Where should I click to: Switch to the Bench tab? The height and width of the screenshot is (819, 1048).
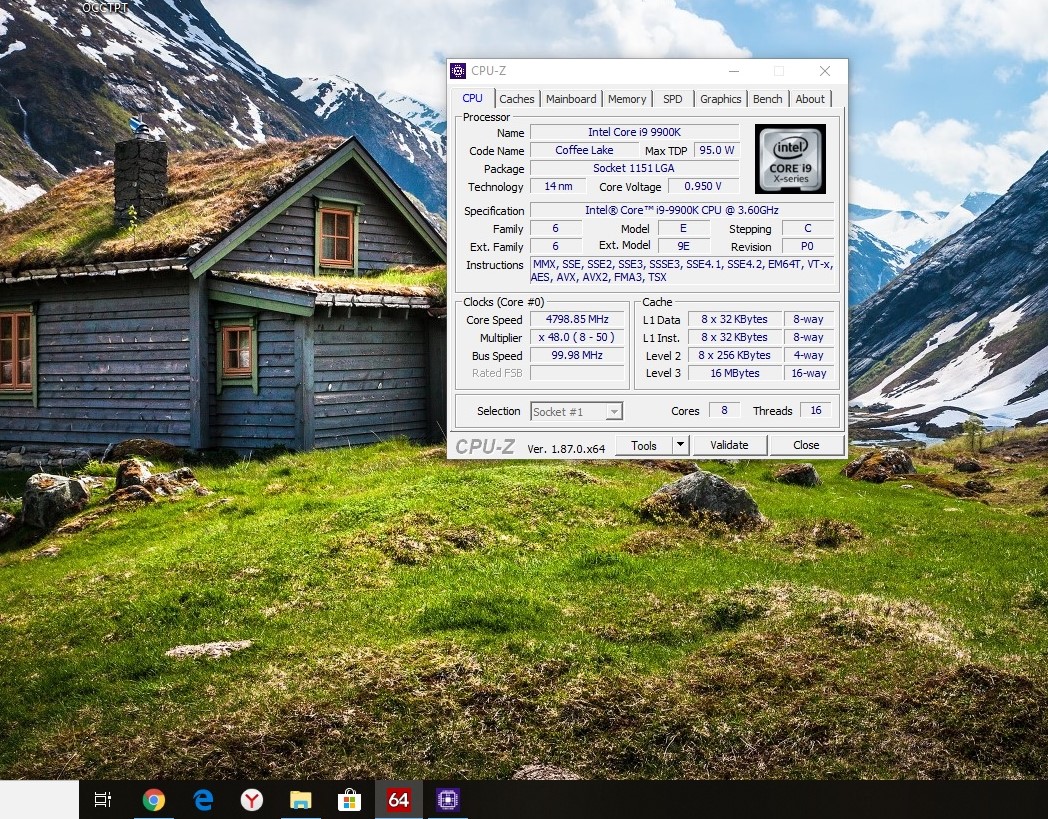[767, 99]
